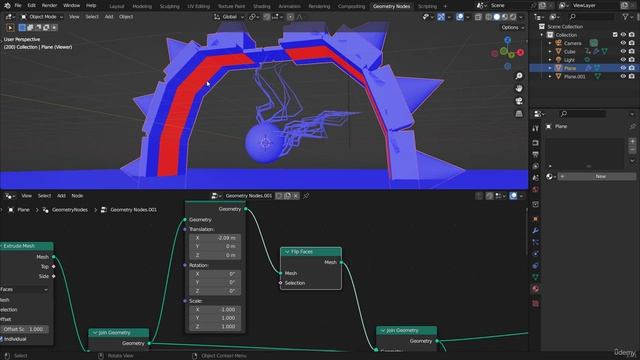Switch to the Shading workspace tab
The width and height of the screenshot is (640, 360).
[262, 6]
